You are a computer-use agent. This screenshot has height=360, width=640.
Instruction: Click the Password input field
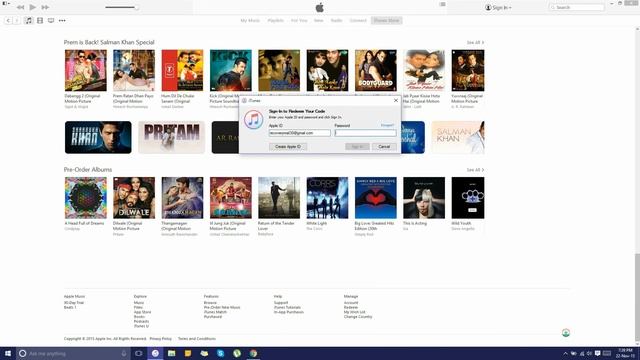(365, 133)
